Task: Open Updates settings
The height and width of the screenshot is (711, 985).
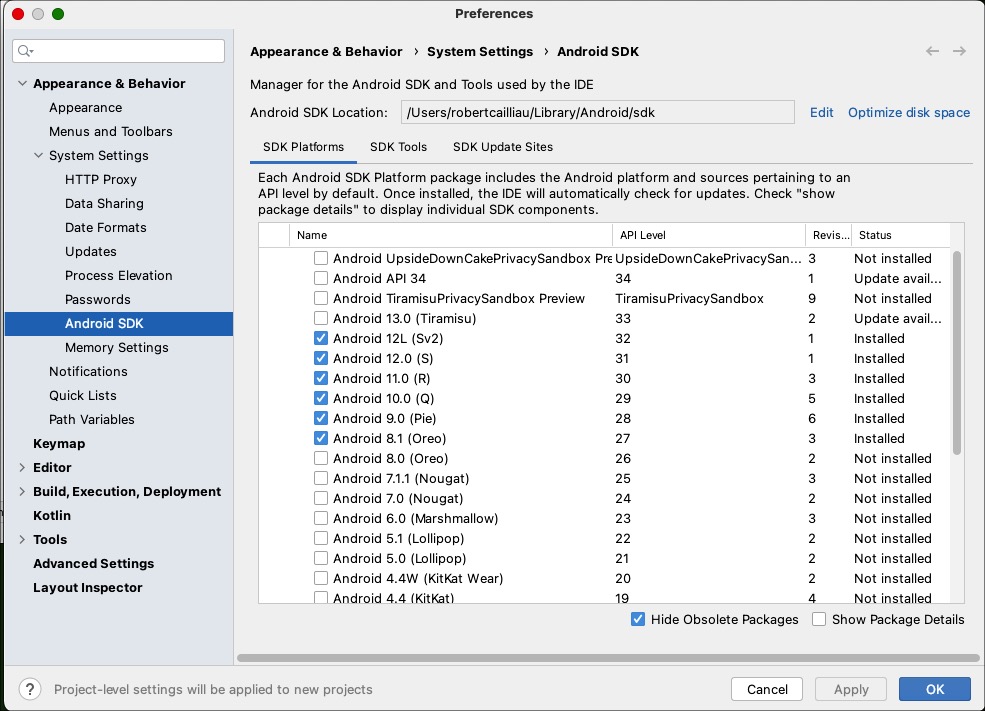Action: coord(90,251)
